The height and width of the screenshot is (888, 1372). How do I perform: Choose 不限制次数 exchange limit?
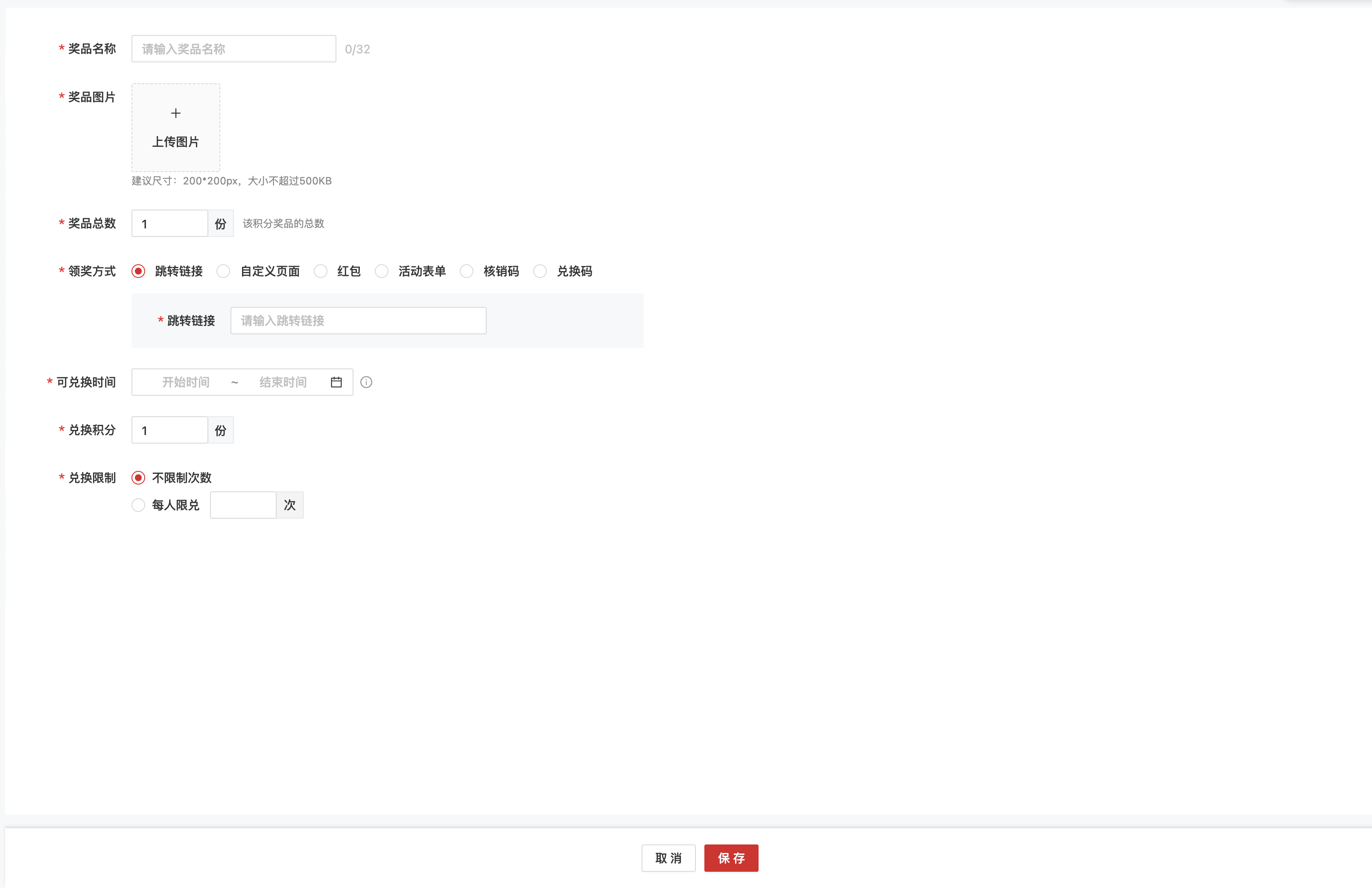(x=138, y=477)
